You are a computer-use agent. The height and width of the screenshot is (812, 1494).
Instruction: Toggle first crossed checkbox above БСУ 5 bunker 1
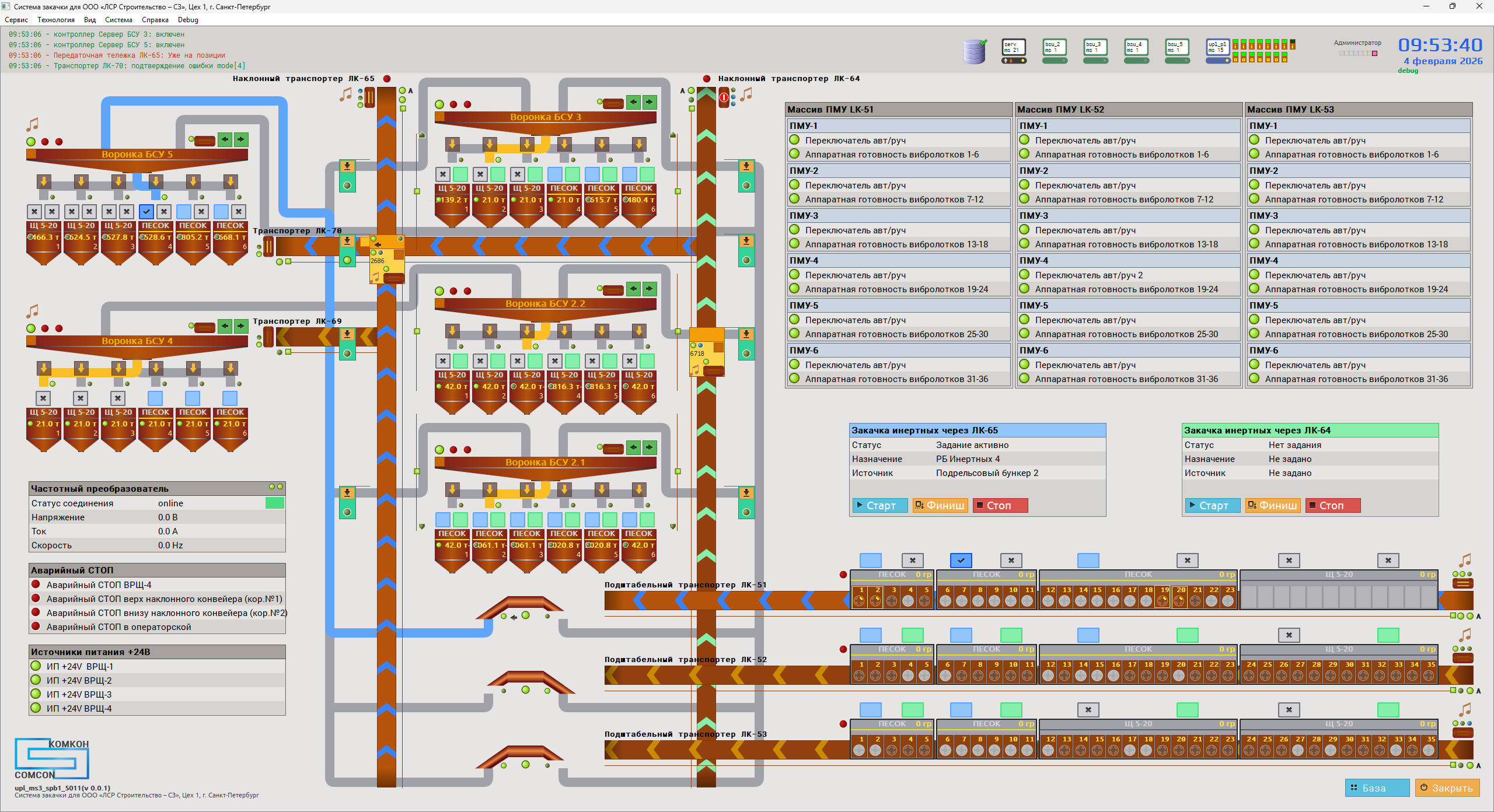click(35, 212)
